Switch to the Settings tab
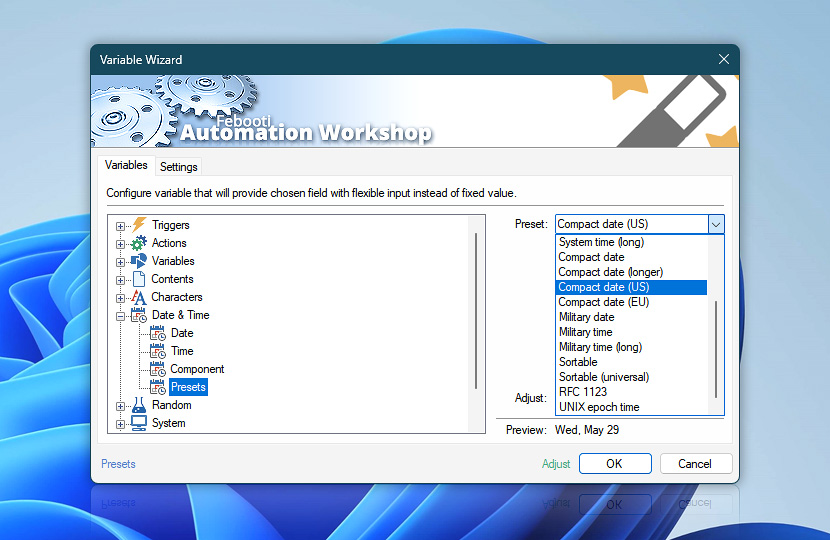Image resolution: width=830 pixels, height=540 pixels. [x=178, y=167]
